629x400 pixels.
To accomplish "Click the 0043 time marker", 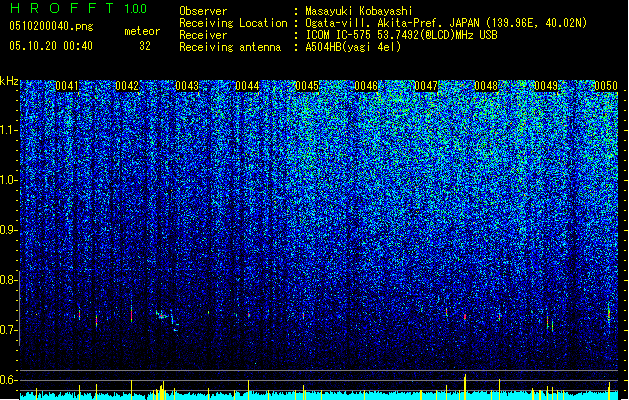I will [x=187, y=86].
